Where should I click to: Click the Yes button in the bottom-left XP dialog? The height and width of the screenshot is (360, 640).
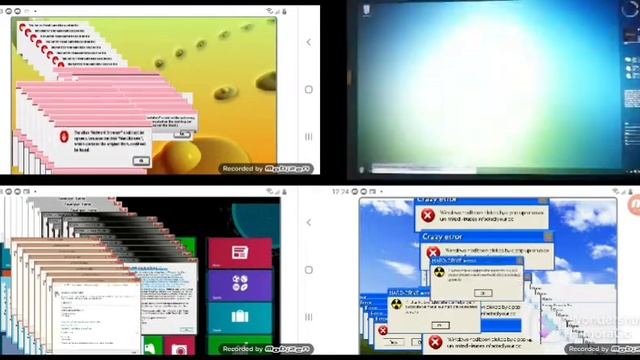[x=393, y=342]
